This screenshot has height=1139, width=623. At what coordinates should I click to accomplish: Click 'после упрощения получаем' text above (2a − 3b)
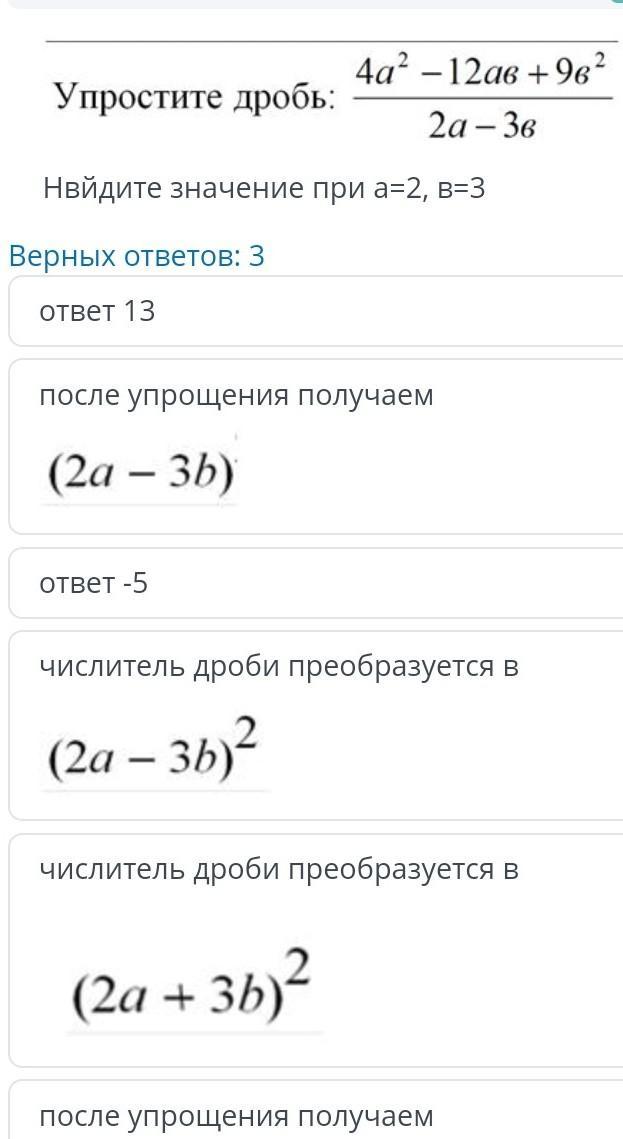[x=236, y=395]
